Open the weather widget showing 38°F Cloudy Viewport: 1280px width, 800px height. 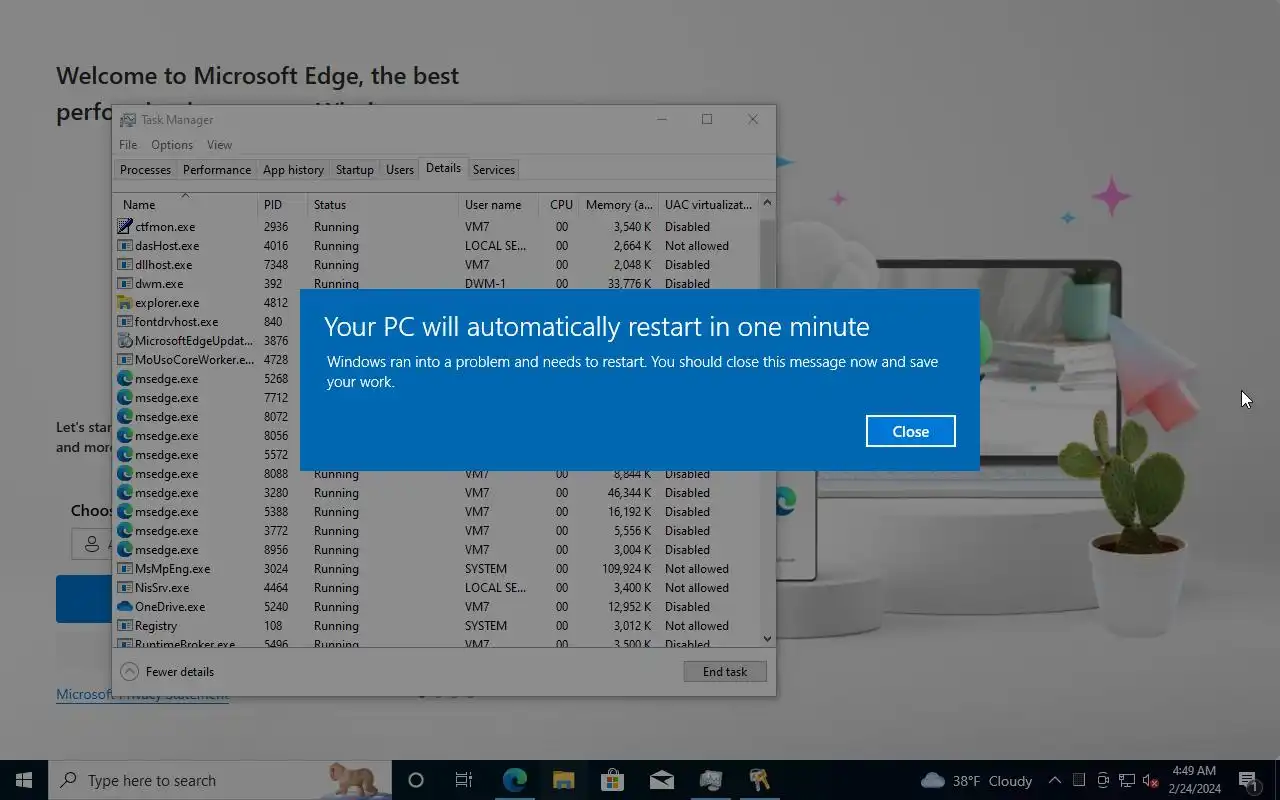(976, 780)
